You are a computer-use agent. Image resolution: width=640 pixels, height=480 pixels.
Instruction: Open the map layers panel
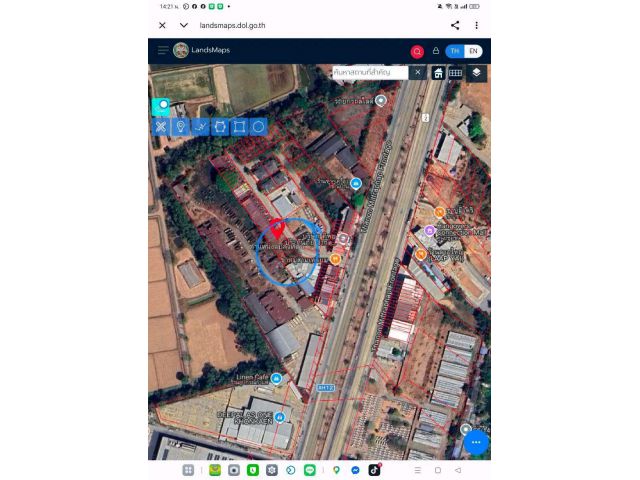pos(476,73)
